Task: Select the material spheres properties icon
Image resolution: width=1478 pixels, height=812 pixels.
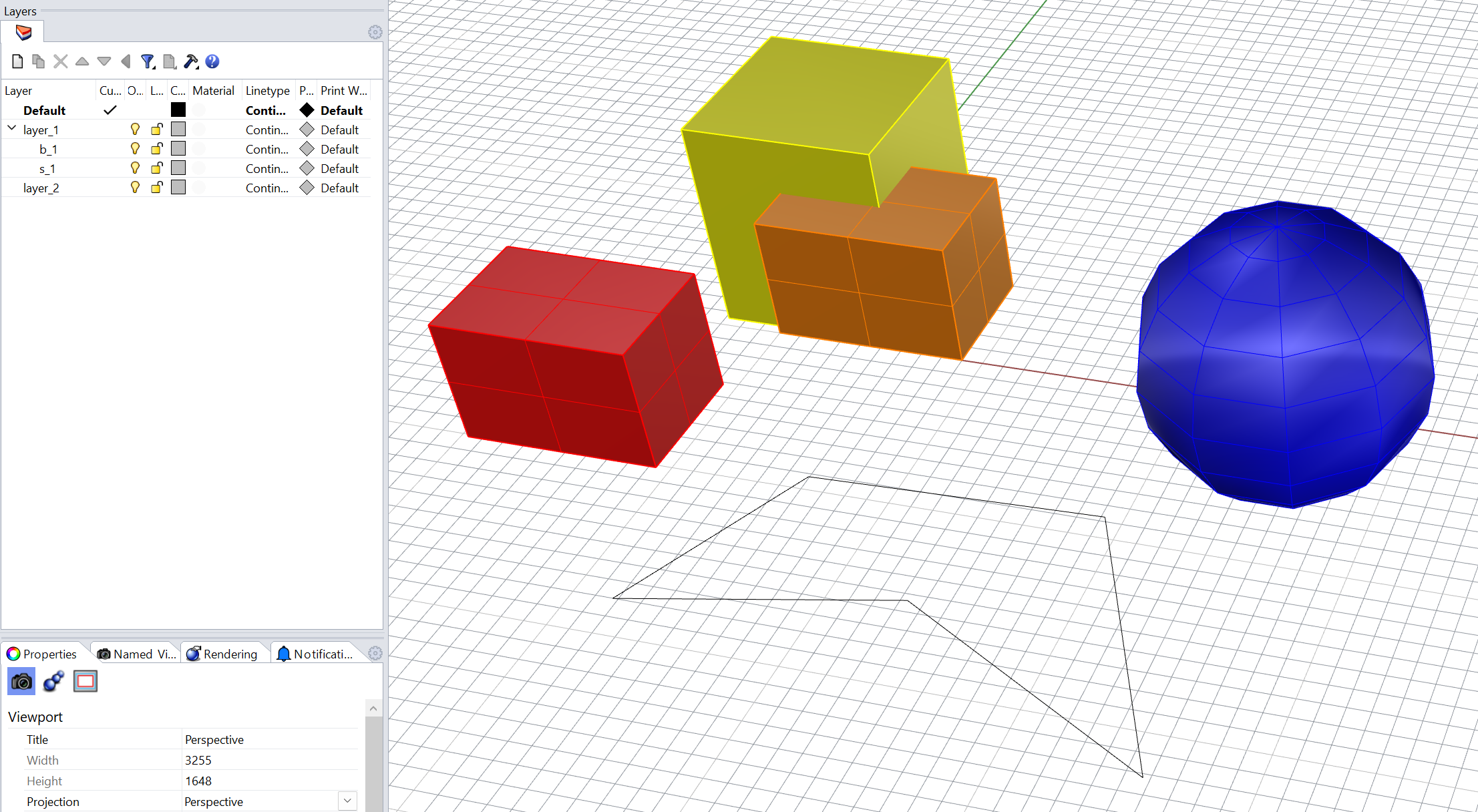Action: (53, 682)
